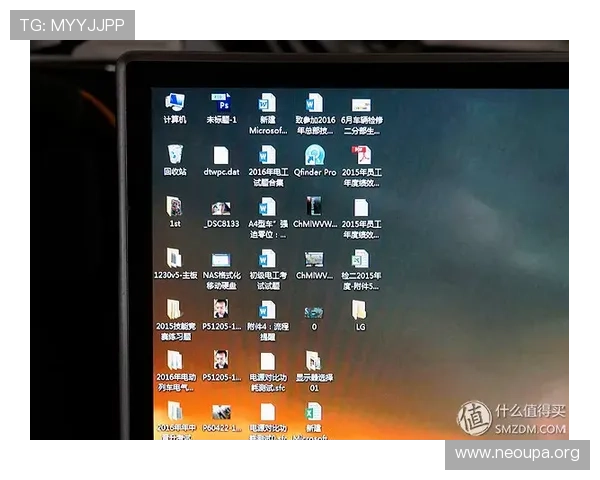Open the 2016年电工试题合集 Word document

click(267, 156)
